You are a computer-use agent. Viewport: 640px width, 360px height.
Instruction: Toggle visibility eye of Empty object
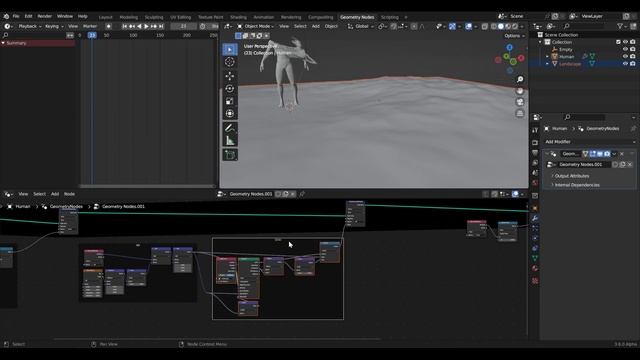(x=625, y=49)
